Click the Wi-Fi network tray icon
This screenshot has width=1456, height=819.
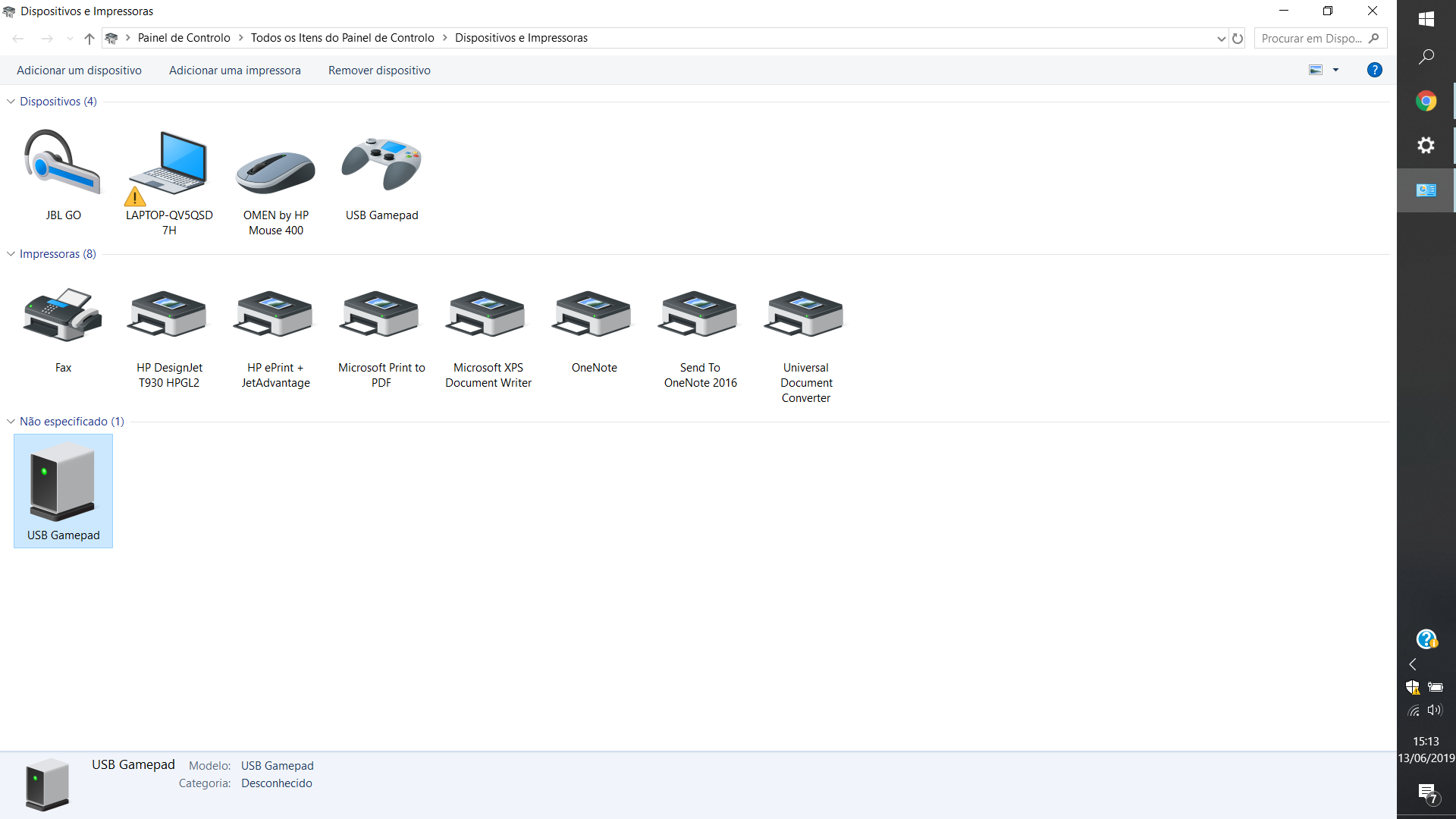(1414, 711)
